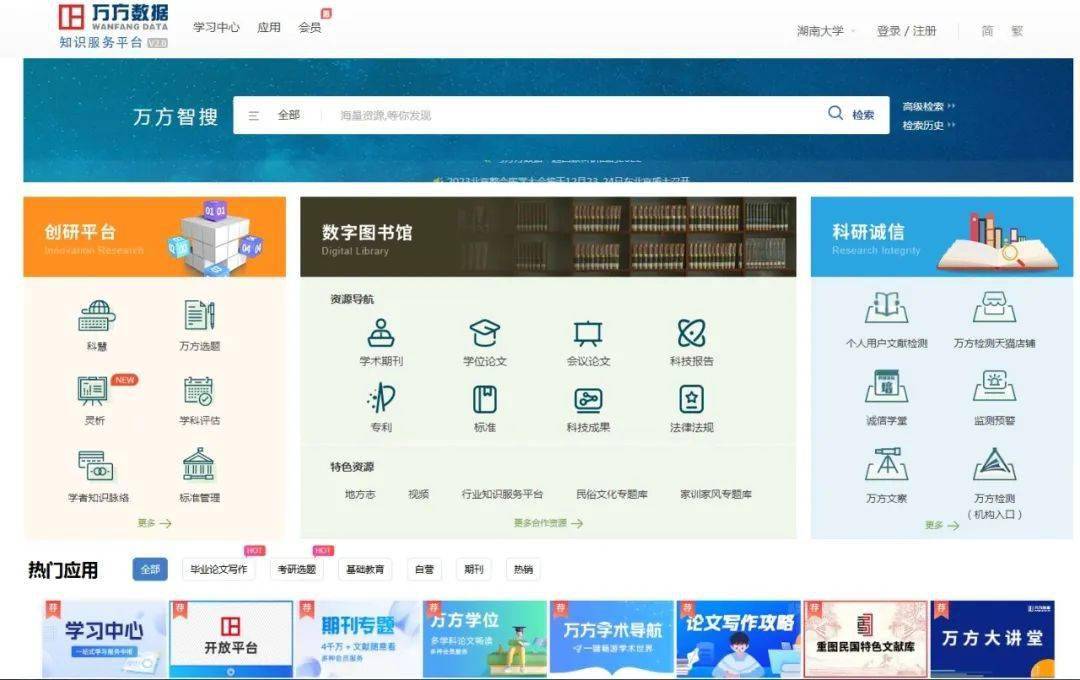Open the 行业知识服务平台 link
Viewport: 1080px width, 680px height.
(x=502, y=494)
